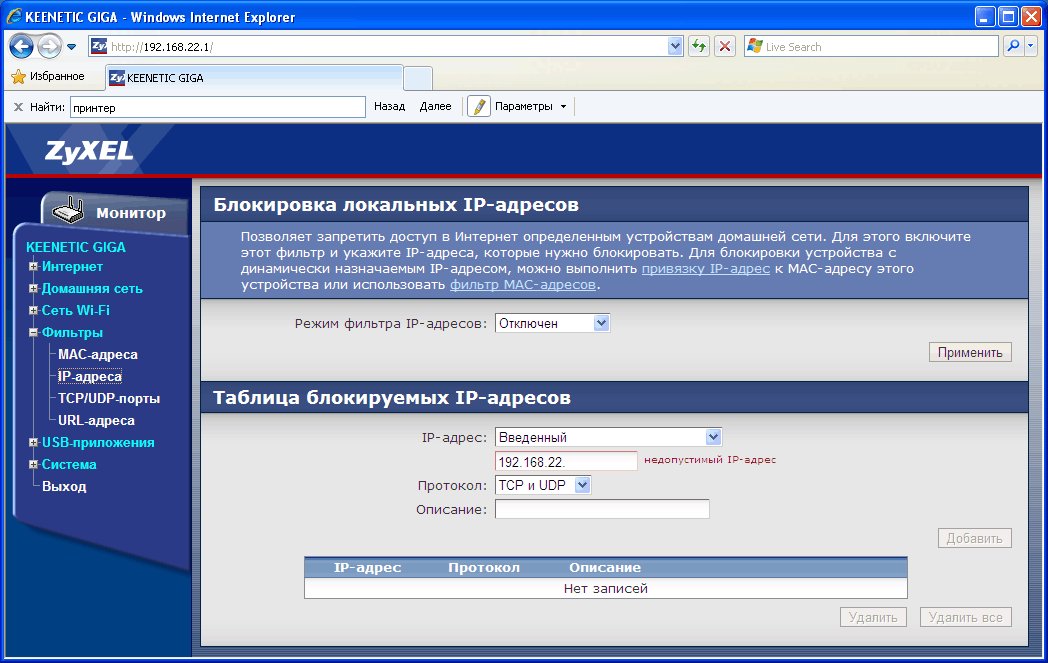Open the Режим фильтра IP-адресов dropdown
Image resolution: width=1048 pixels, height=663 pixels.
coord(552,323)
